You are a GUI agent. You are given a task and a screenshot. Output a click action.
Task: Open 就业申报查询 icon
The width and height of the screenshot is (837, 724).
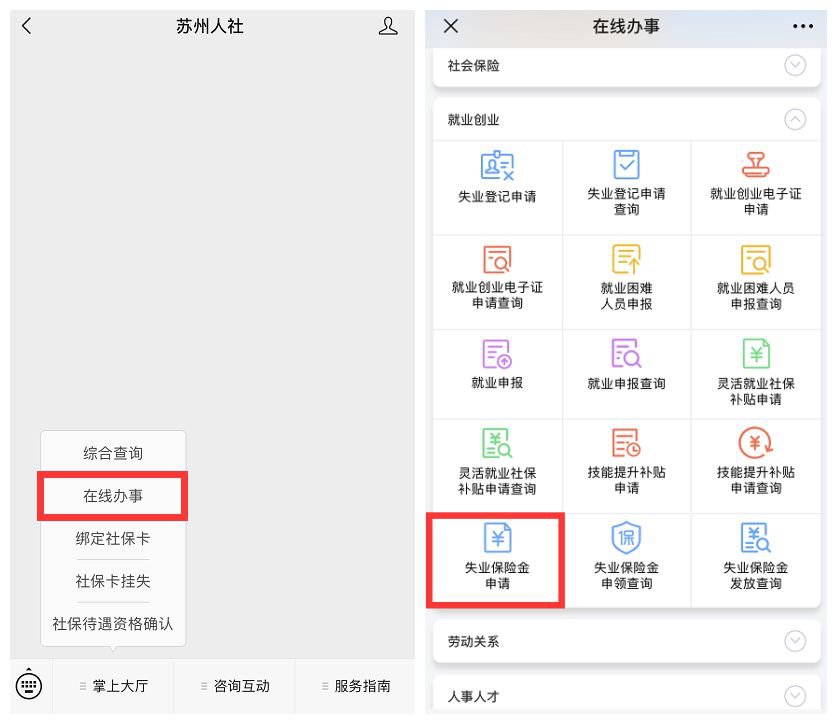coord(626,354)
